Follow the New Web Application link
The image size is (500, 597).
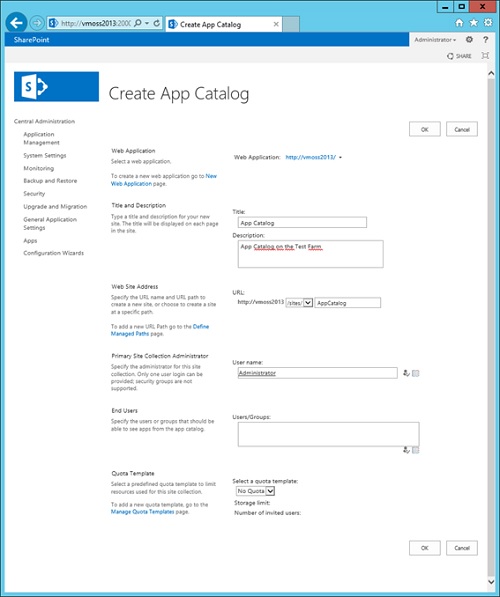(x=164, y=180)
